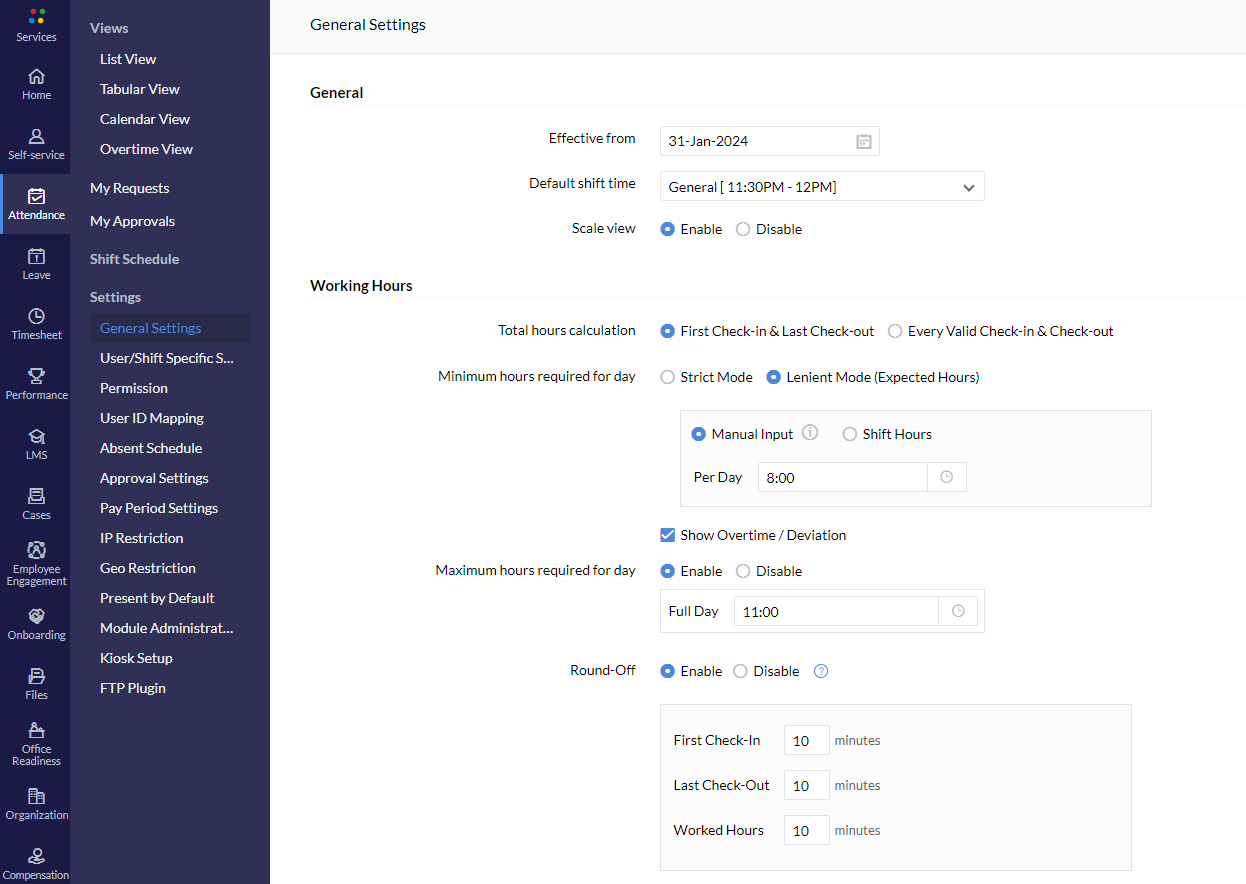The width and height of the screenshot is (1246, 884).
Task: Open the Calendar View menu item
Action: click(145, 119)
